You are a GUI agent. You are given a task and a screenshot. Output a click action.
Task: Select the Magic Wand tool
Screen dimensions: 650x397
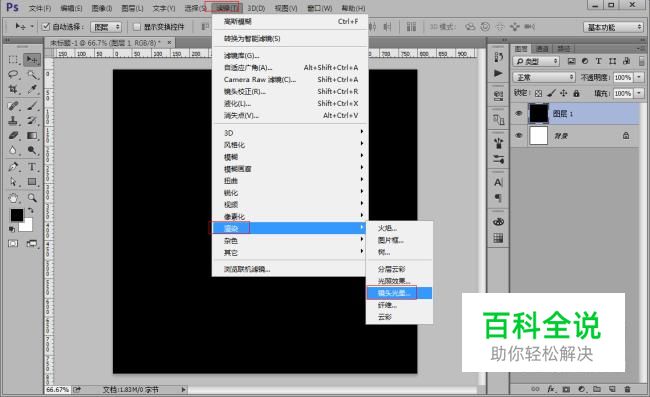(x=32, y=75)
